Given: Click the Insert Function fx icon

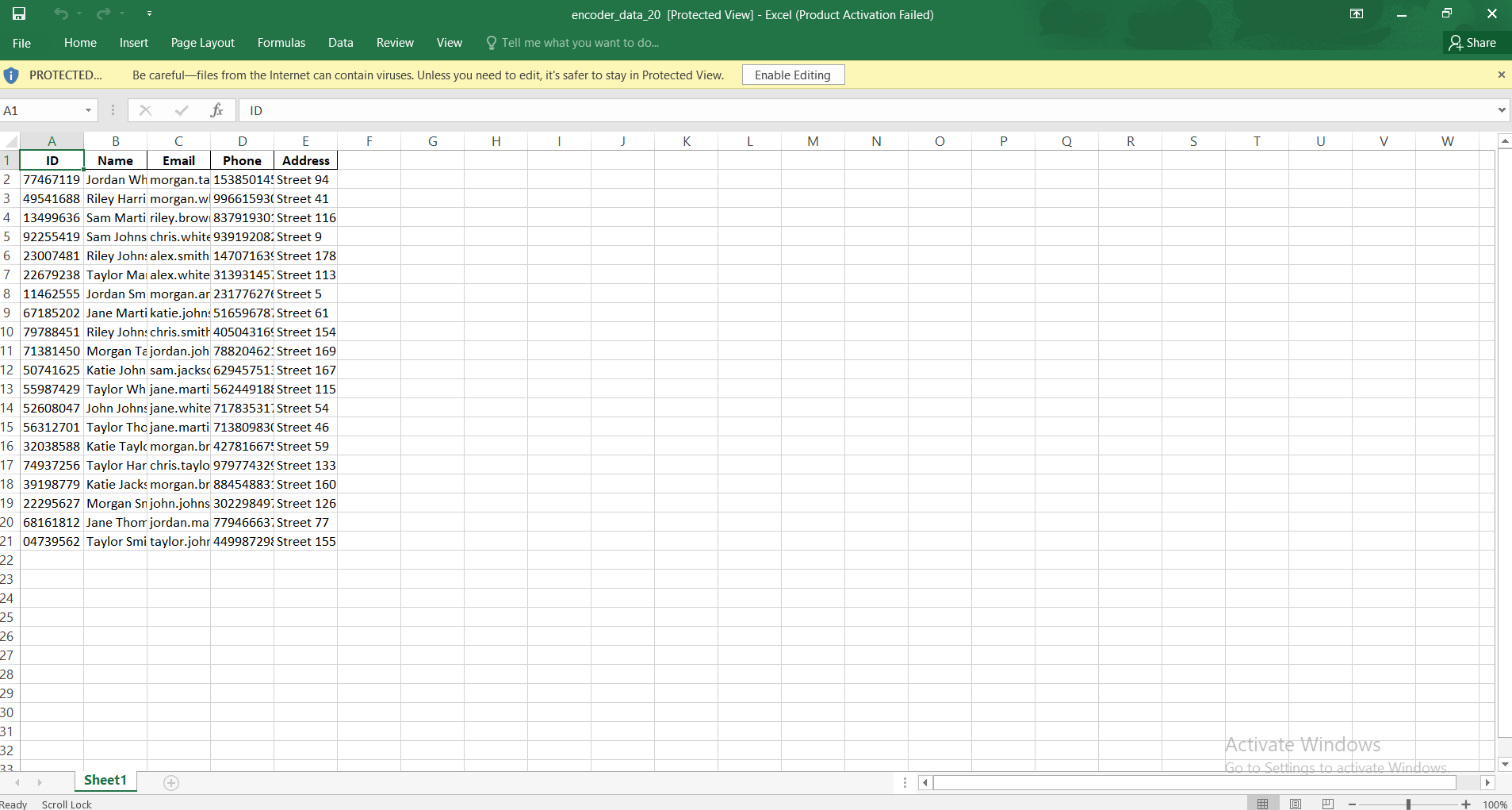Looking at the screenshot, I should click(216, 110).
